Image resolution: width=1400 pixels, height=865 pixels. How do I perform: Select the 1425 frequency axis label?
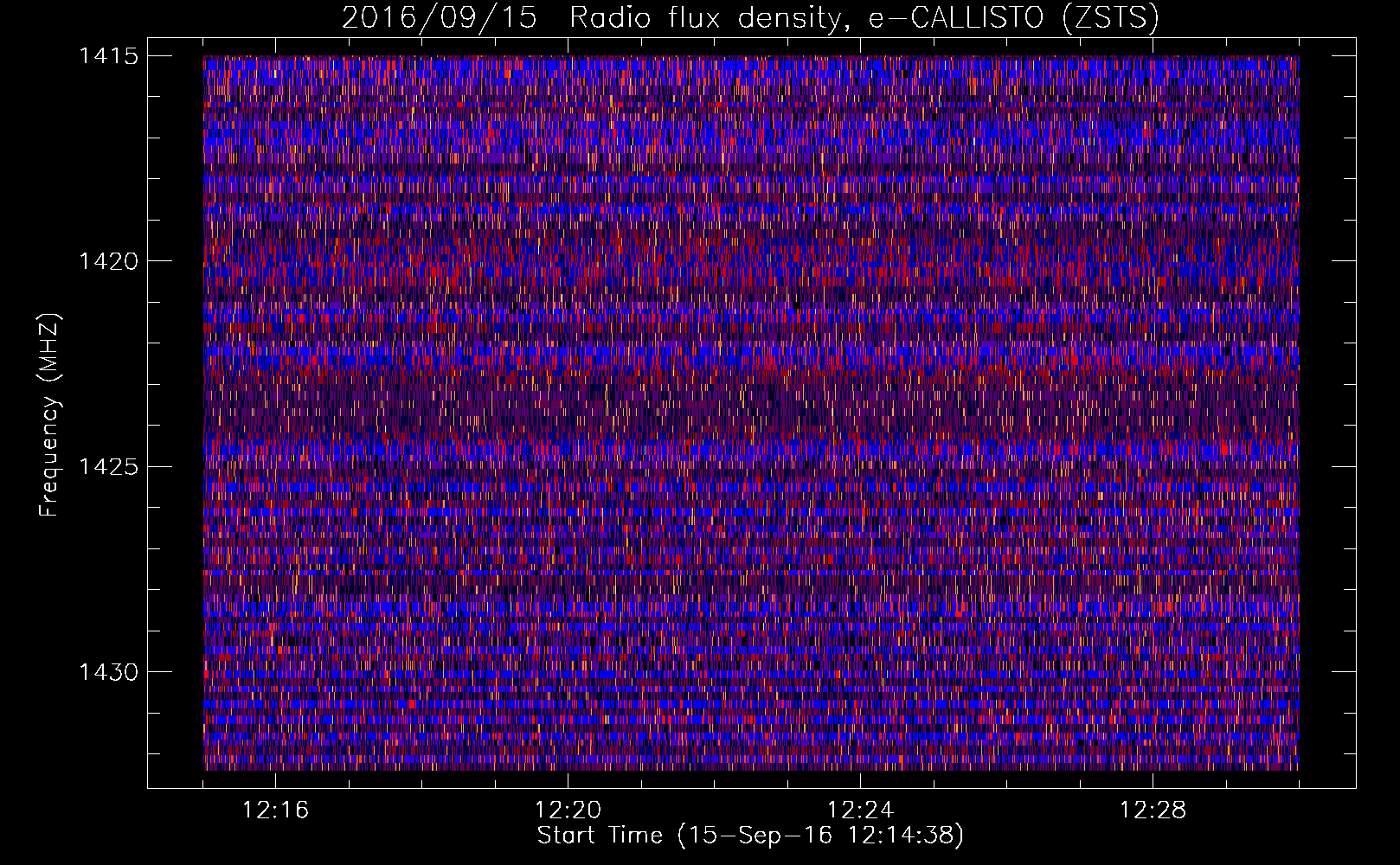click(108, 467)
